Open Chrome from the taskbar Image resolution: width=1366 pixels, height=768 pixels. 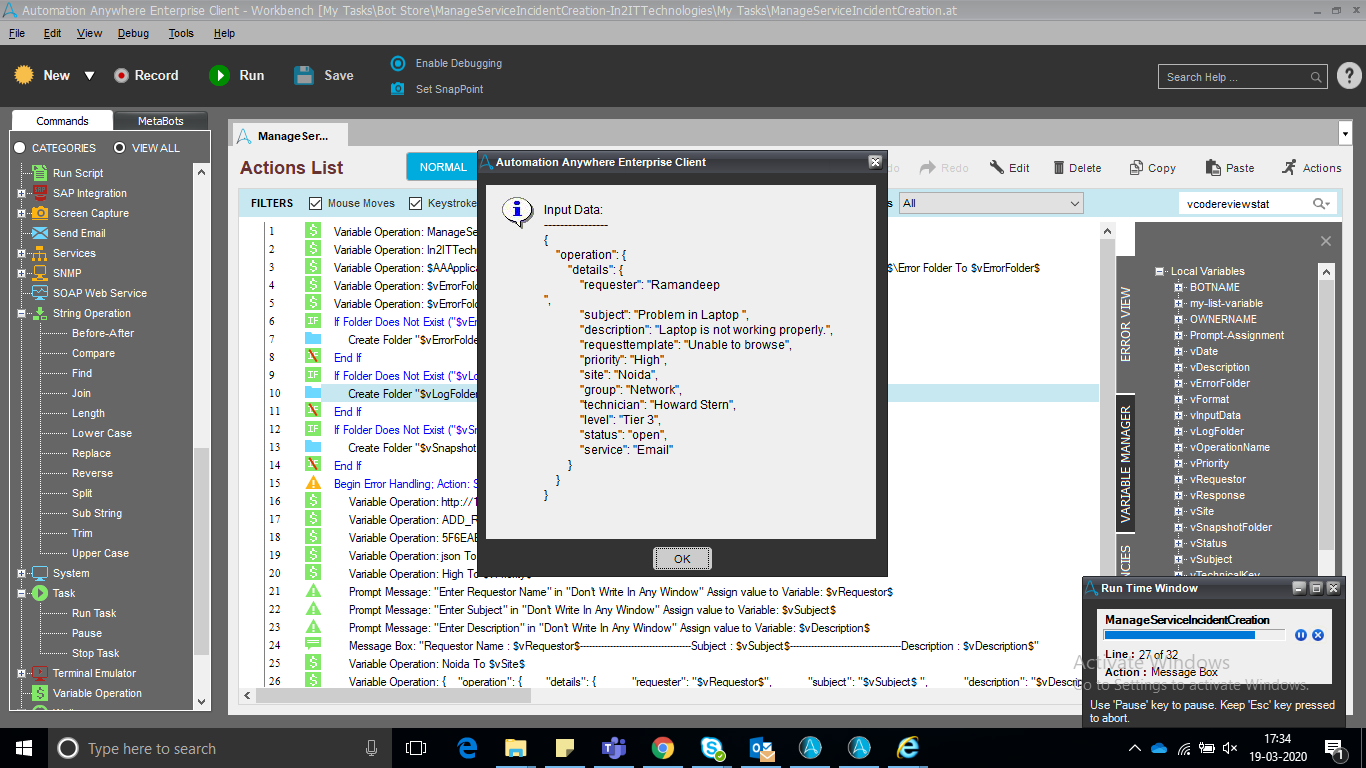click(662, 748)
